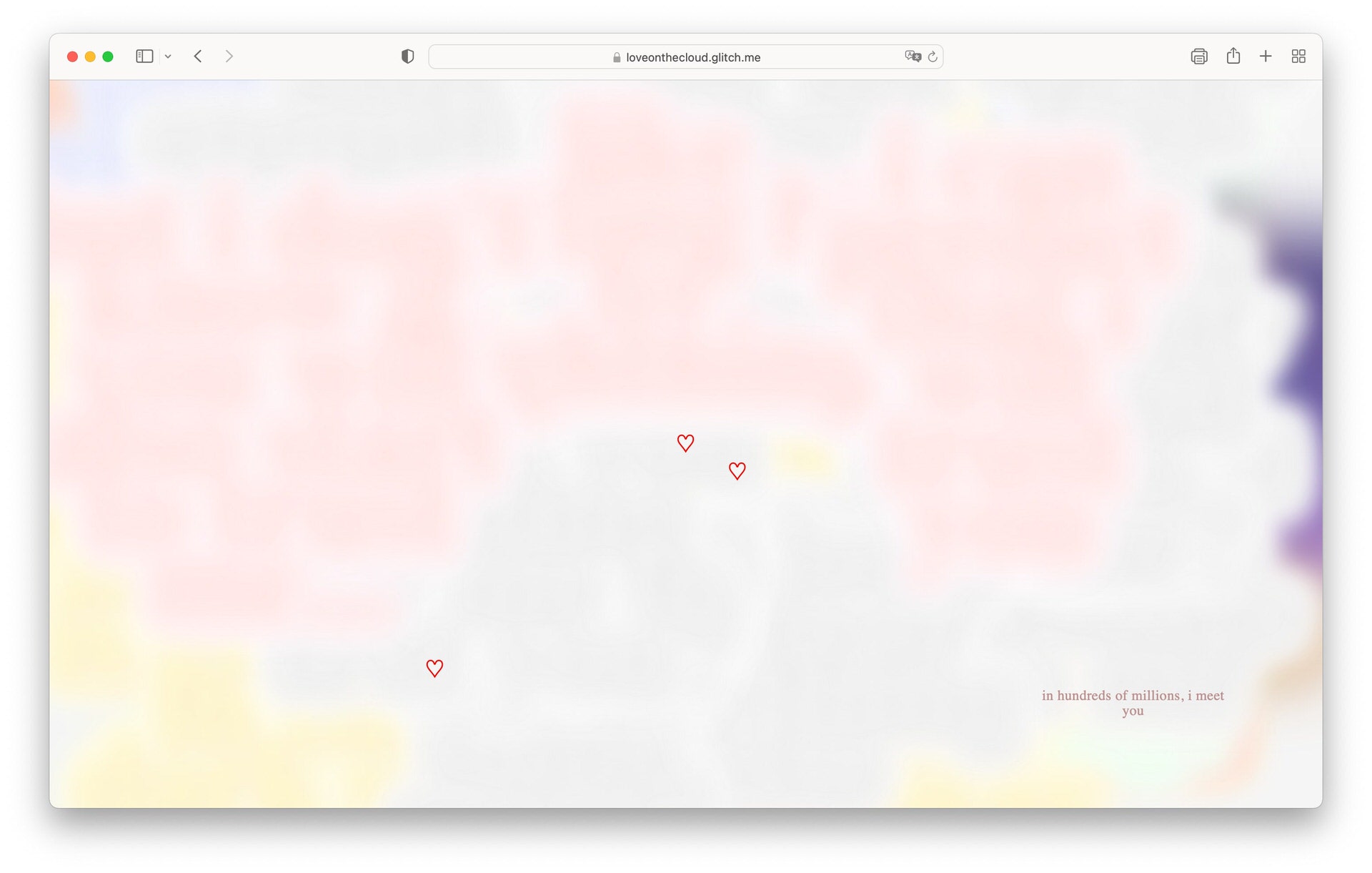Screen dimensions: 1372x873
Task: Reload the current page
Action: pyautogui.click(x=933, y=56)
